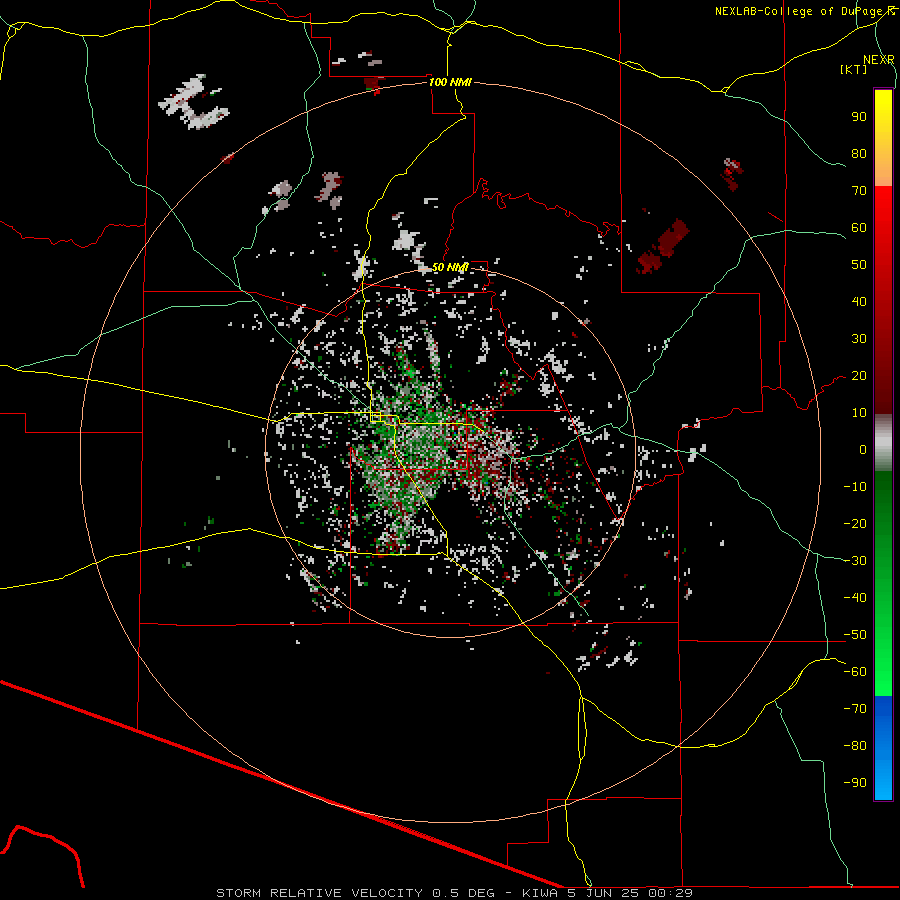This screenshot has height=900, width=900.
Task: Select the -60 knot scale label
Action: [x=855, y=672]
